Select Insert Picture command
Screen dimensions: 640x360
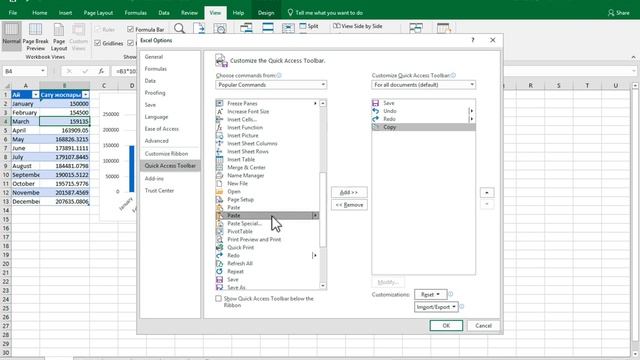tap(242, 136)
